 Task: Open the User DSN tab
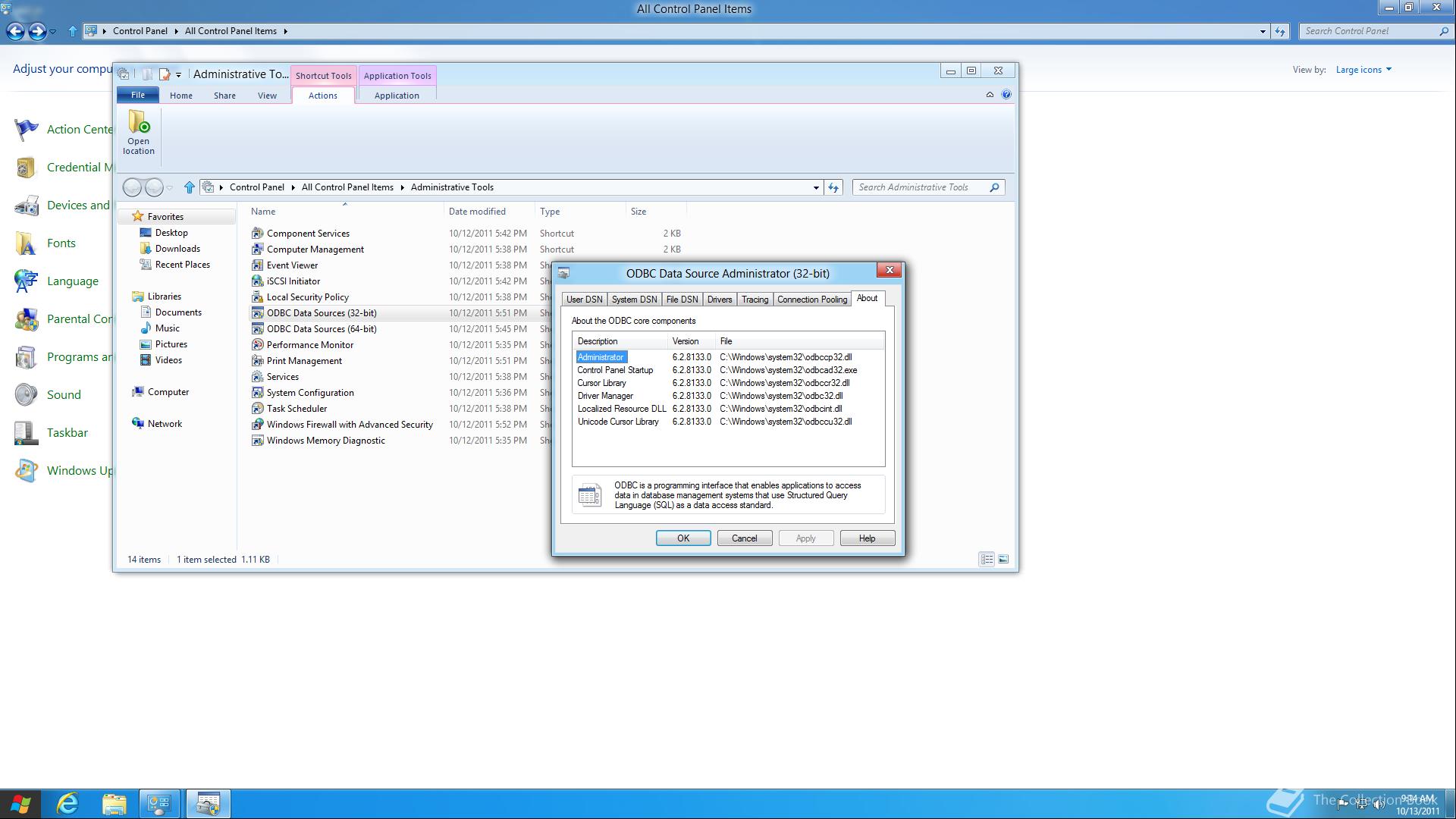(x=585, y=300)
